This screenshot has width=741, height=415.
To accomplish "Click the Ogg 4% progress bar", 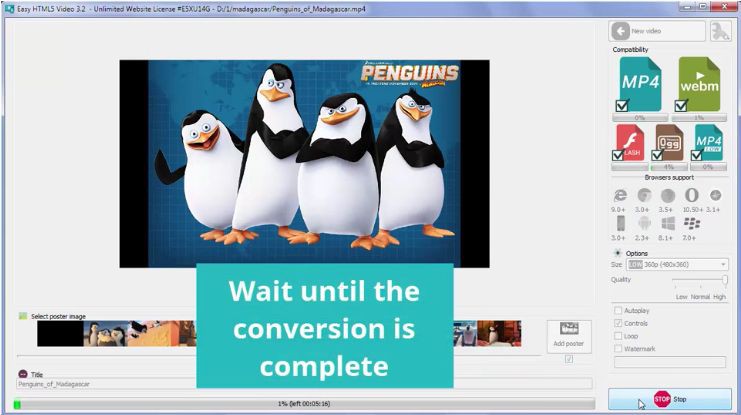I will tap(669, 167).
